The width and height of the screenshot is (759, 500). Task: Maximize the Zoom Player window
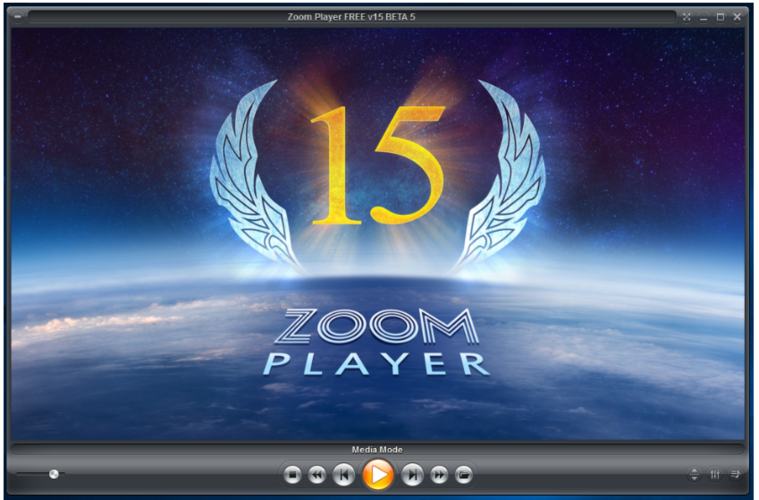click(x=720, y=17)
